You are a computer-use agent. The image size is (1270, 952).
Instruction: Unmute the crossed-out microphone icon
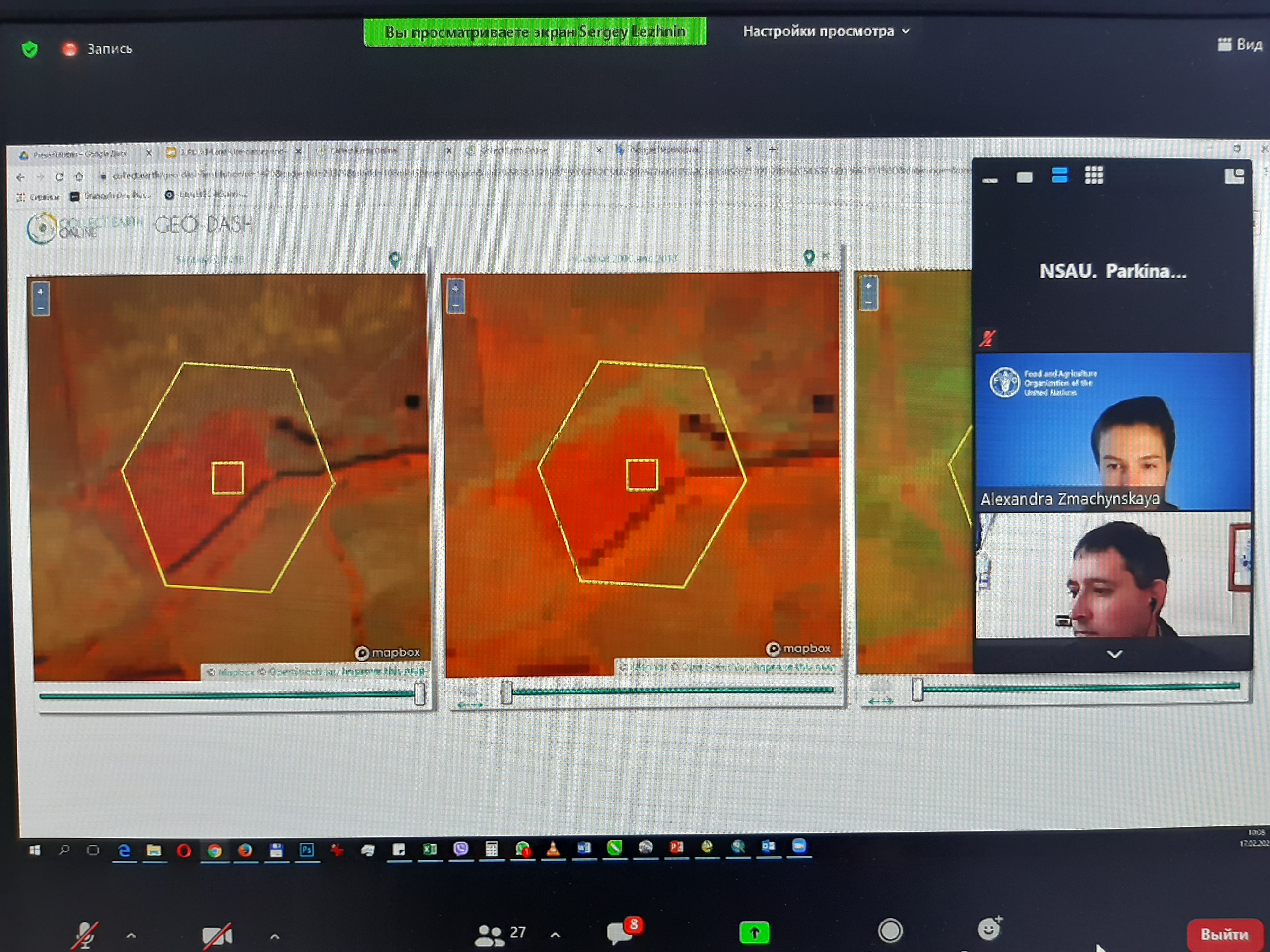85,935
